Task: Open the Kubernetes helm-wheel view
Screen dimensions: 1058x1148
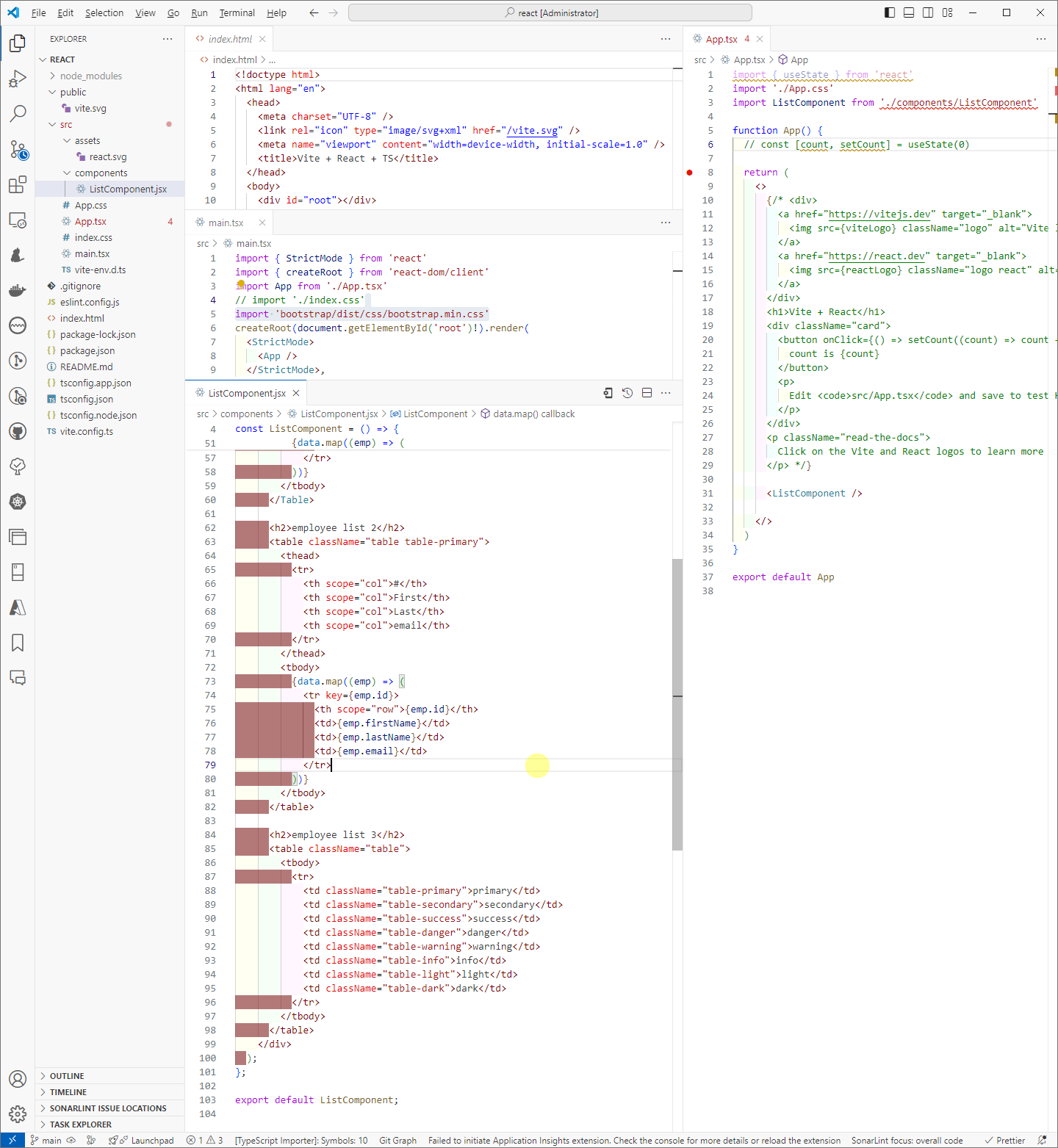Action: [18, 502]
